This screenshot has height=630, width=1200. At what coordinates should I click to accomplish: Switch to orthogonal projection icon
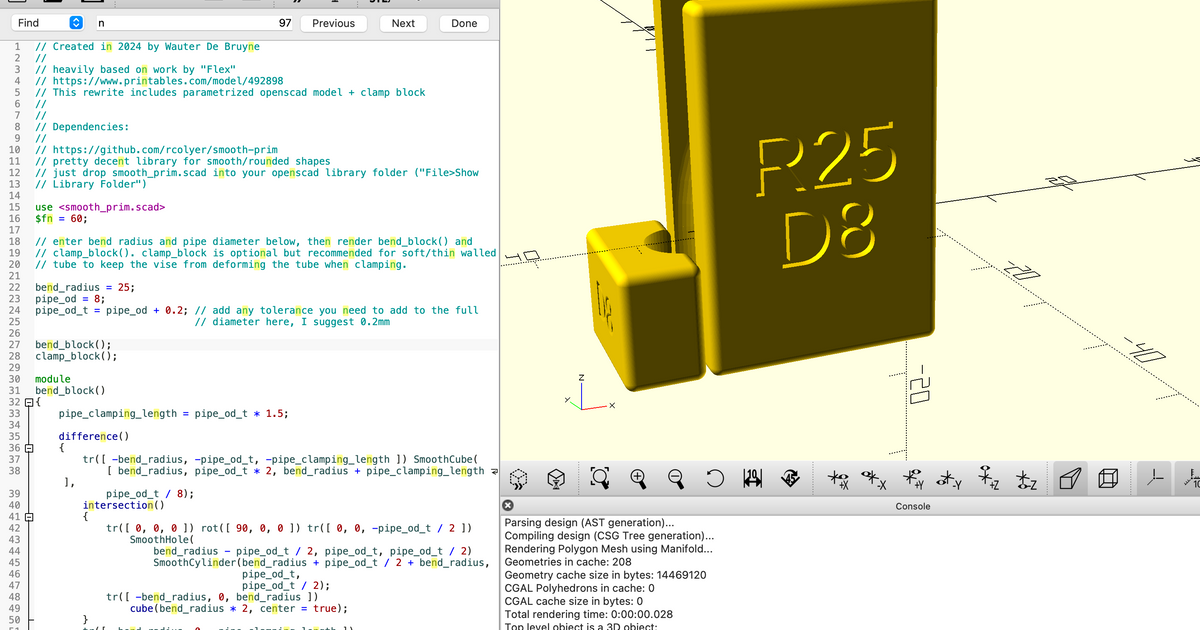click(x=1108, y=478)
